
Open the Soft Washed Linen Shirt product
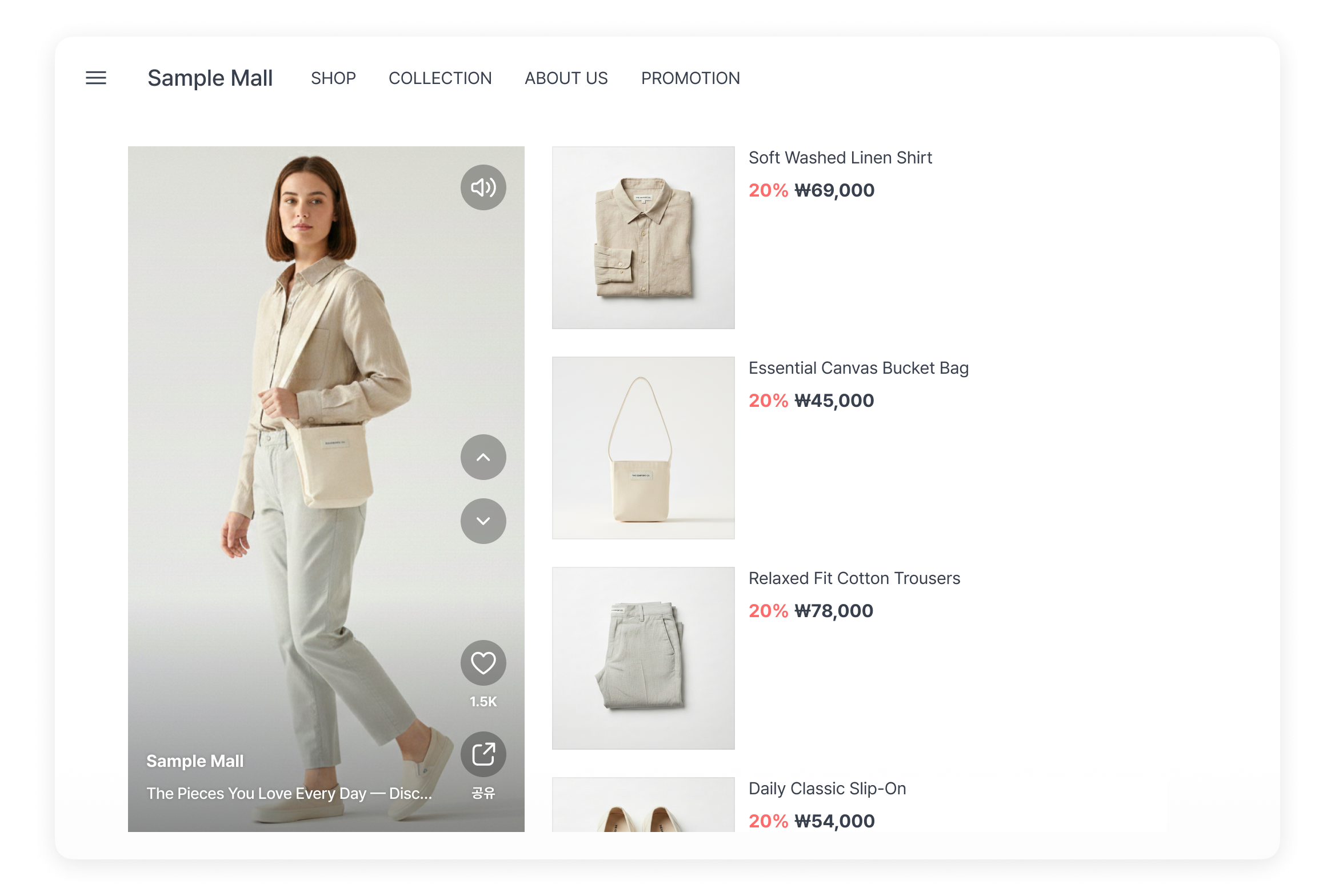(840, 157)
